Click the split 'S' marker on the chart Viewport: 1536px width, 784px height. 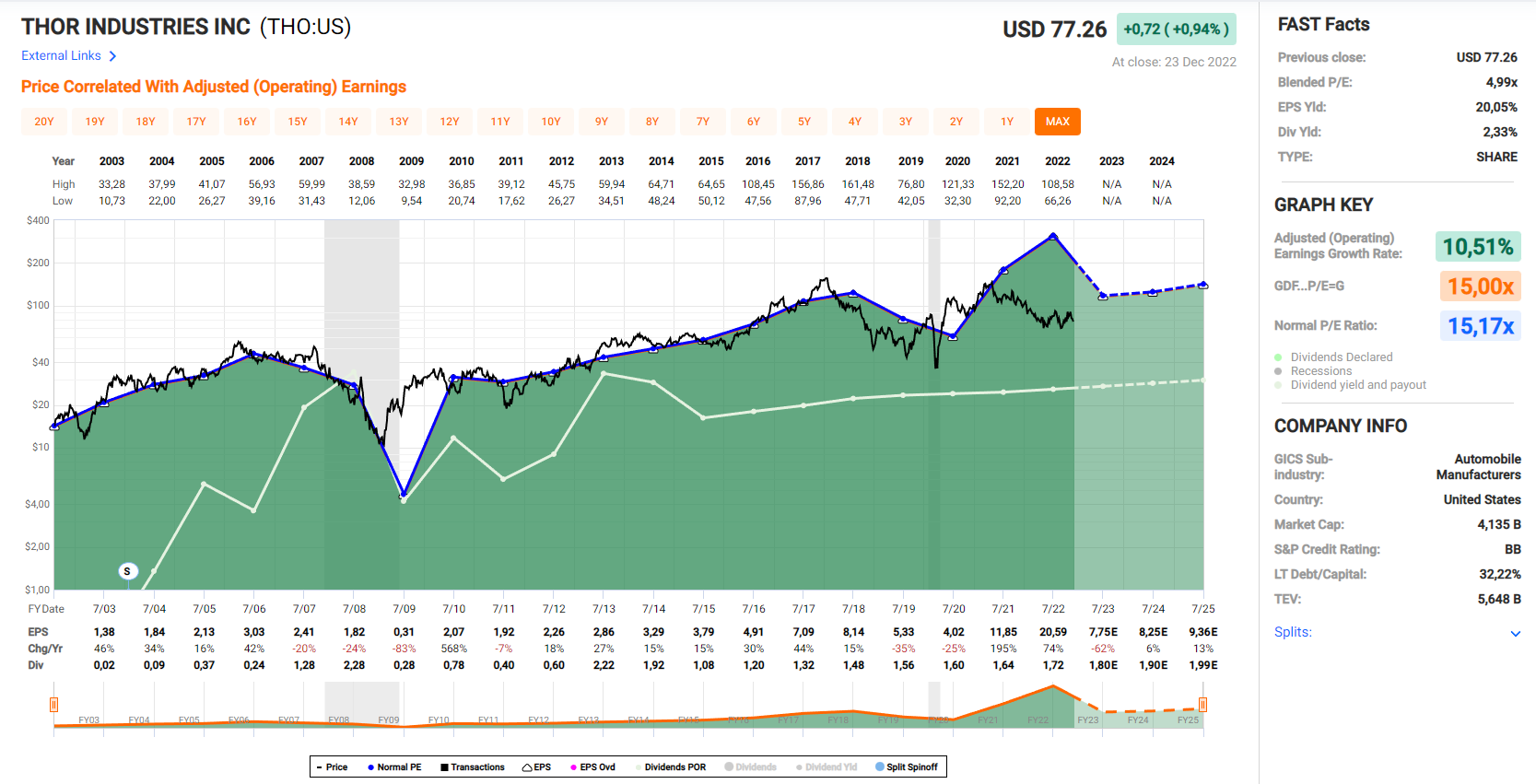point(127,571)
